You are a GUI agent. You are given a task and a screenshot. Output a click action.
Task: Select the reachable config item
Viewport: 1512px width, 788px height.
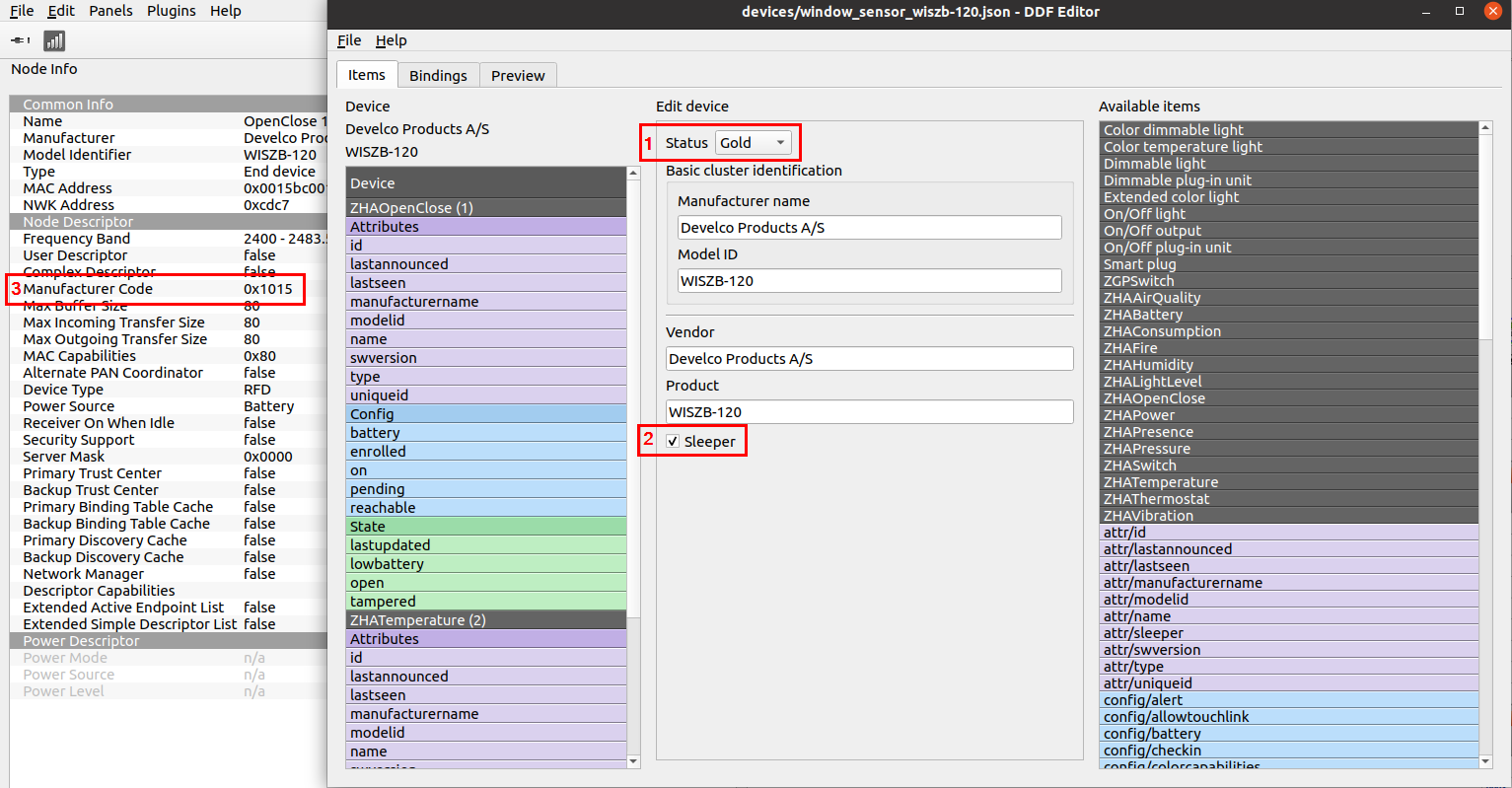(x=486, y=508)
